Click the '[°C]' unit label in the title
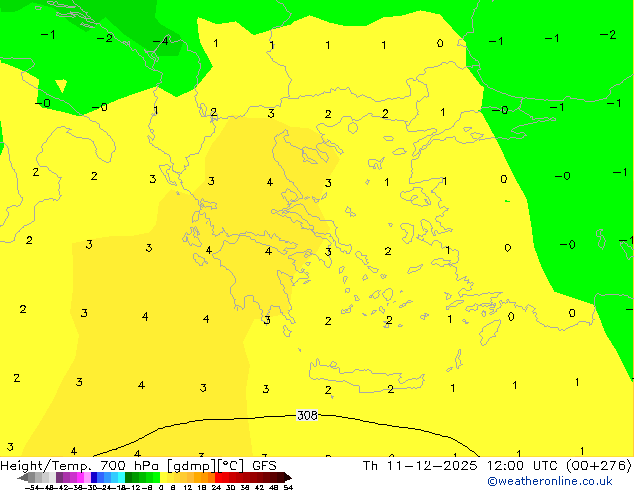 (231, 466)
